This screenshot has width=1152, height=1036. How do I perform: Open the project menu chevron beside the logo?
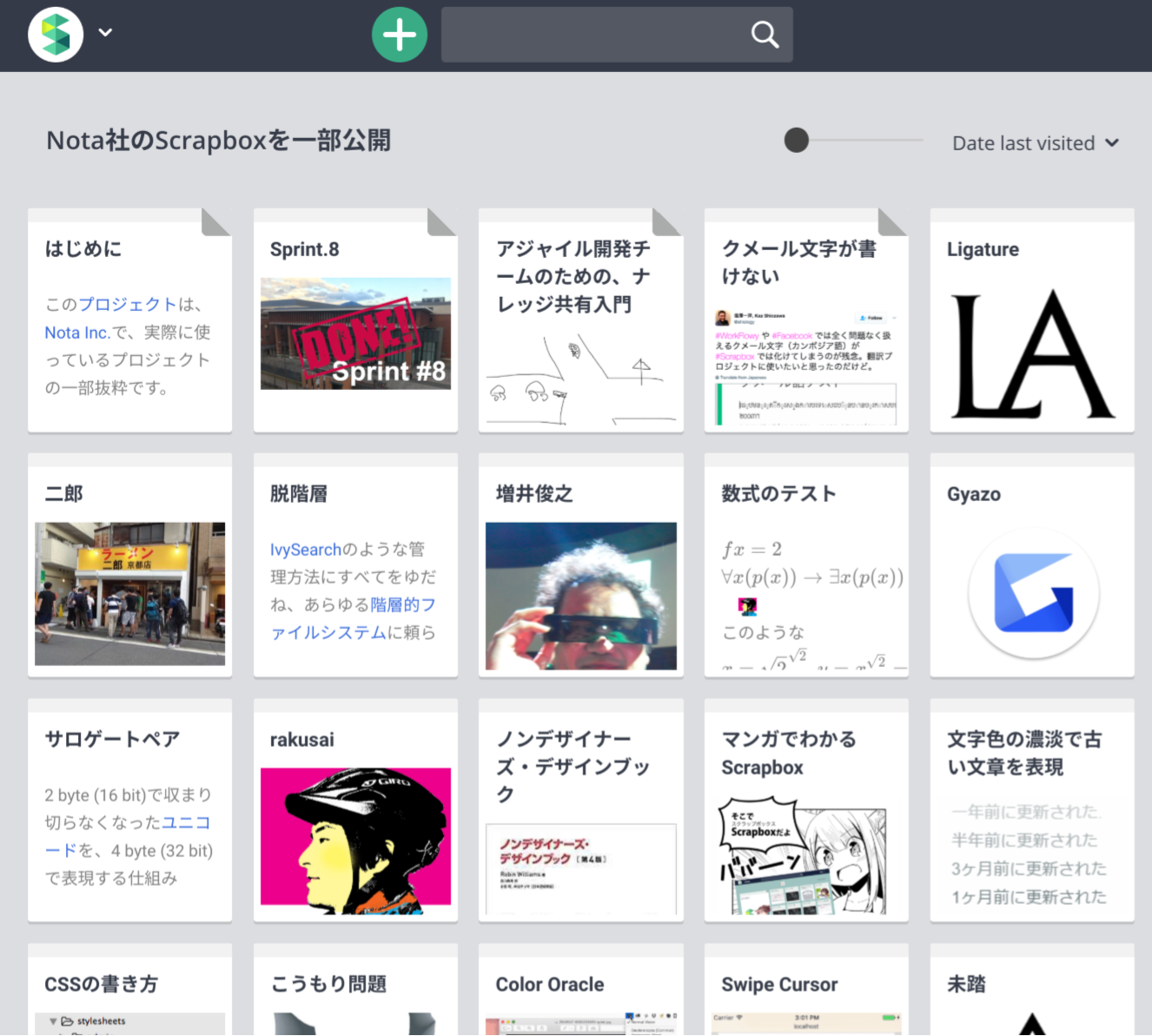click(x=105, y=33)
